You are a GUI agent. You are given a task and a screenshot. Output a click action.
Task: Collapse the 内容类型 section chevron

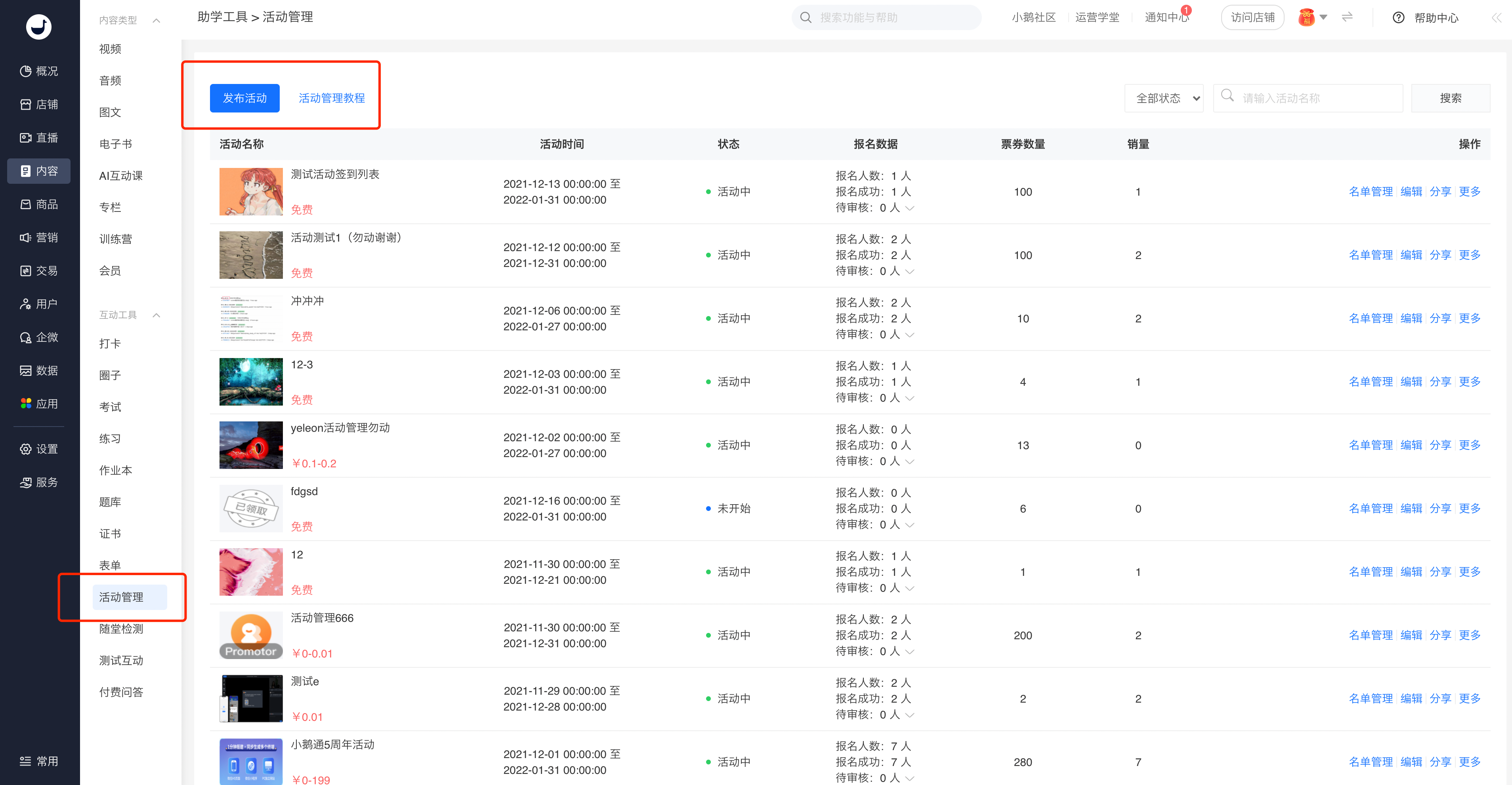coord(157,21)
